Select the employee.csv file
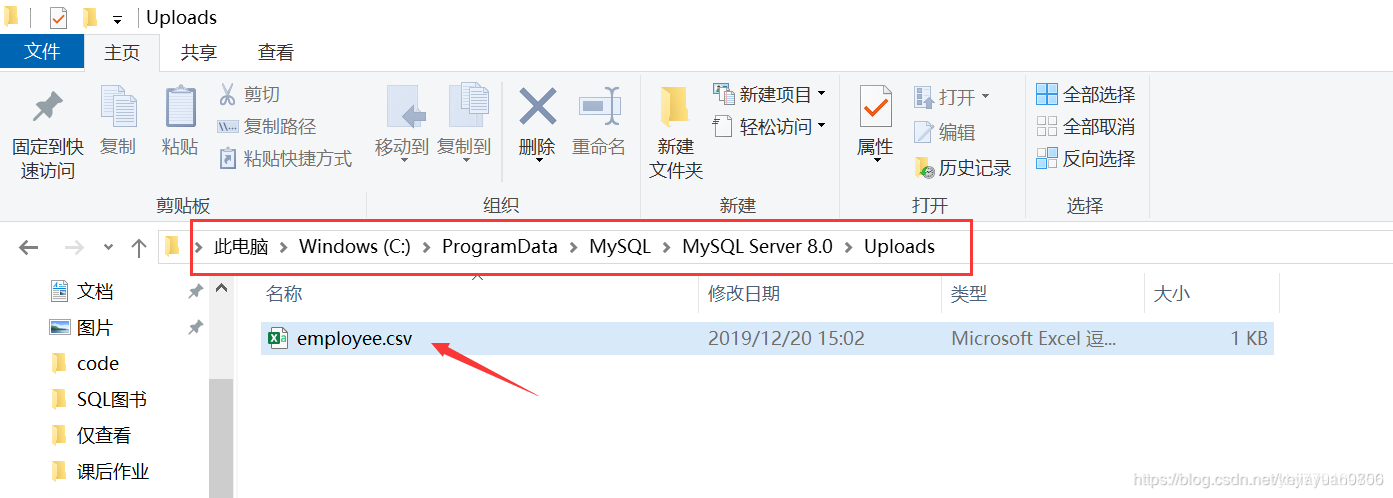The width and height of the screenshot is (1393, 498). pyautogui.click(x=767, y=338)
